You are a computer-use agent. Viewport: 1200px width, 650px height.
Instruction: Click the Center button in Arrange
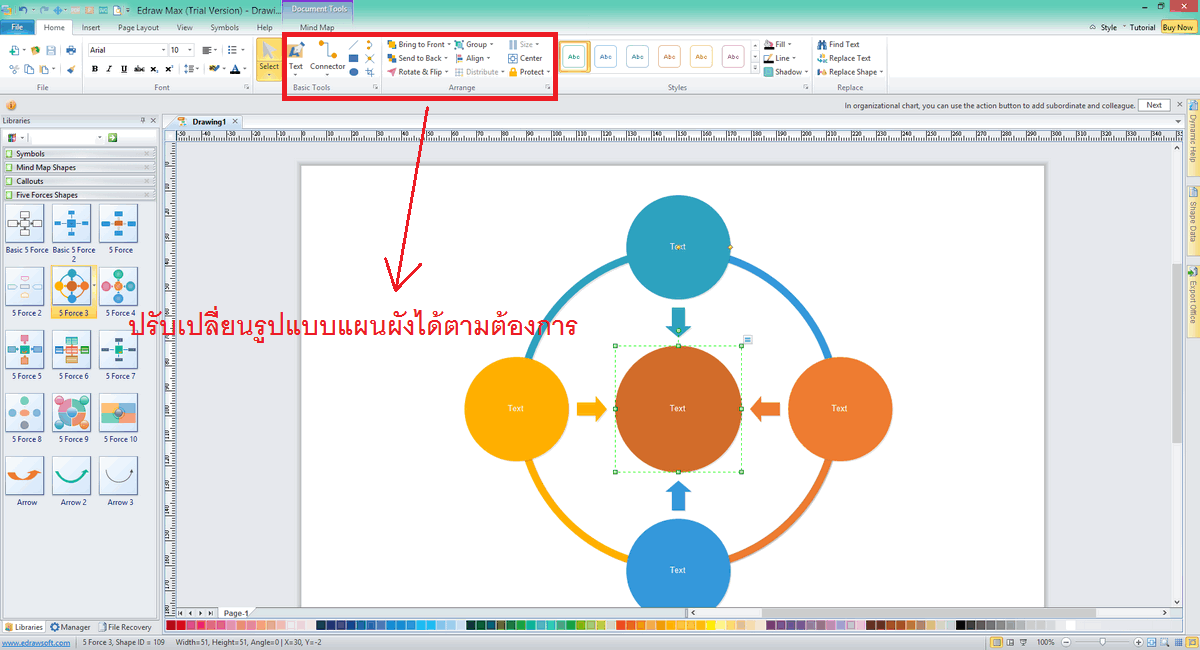pyautogui.click(x=525, y=58)
